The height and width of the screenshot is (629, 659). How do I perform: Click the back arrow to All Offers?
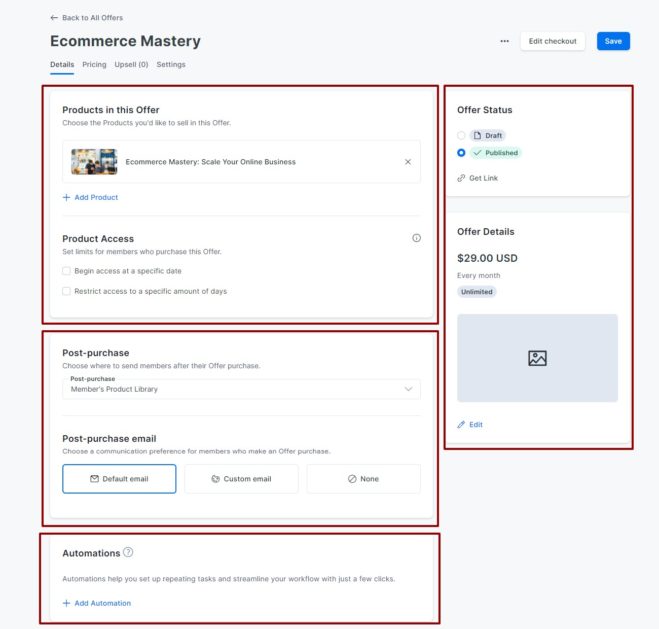pos(54,18)
